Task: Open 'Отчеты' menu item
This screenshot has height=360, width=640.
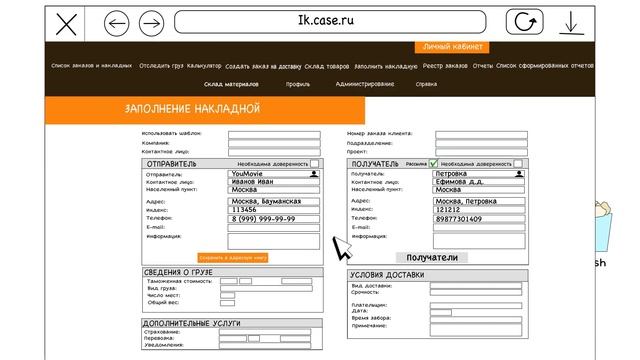Action: [483, 66]
